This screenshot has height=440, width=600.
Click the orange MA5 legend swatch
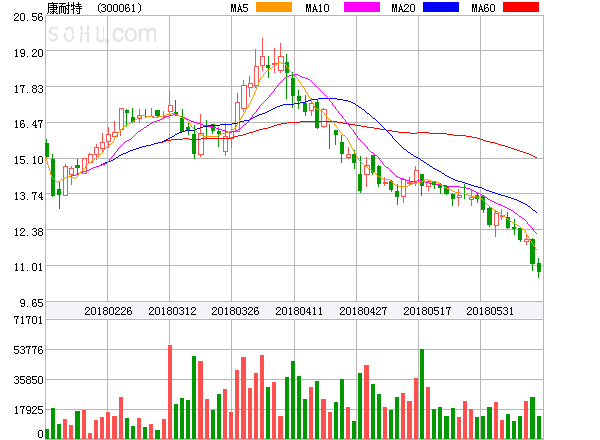pyautogui.click(x=274, y=7)
